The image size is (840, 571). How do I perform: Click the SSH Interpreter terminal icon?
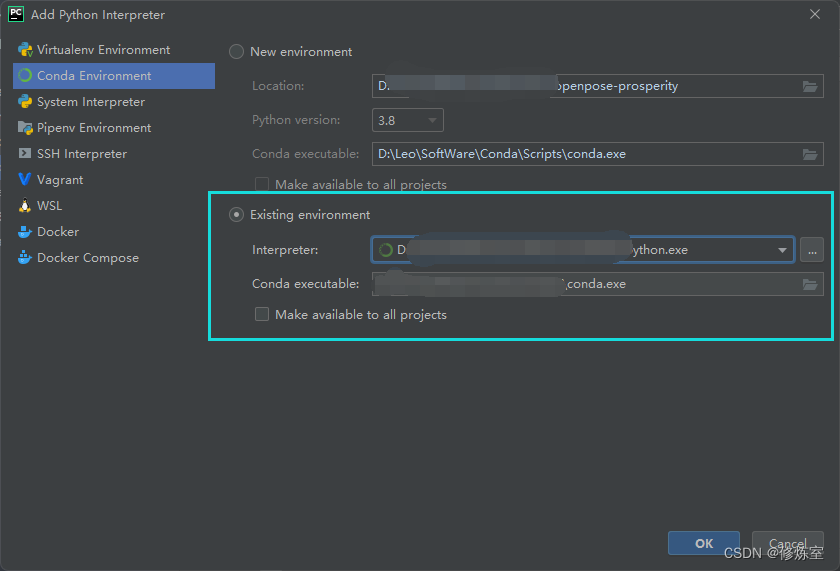(25, 153)
